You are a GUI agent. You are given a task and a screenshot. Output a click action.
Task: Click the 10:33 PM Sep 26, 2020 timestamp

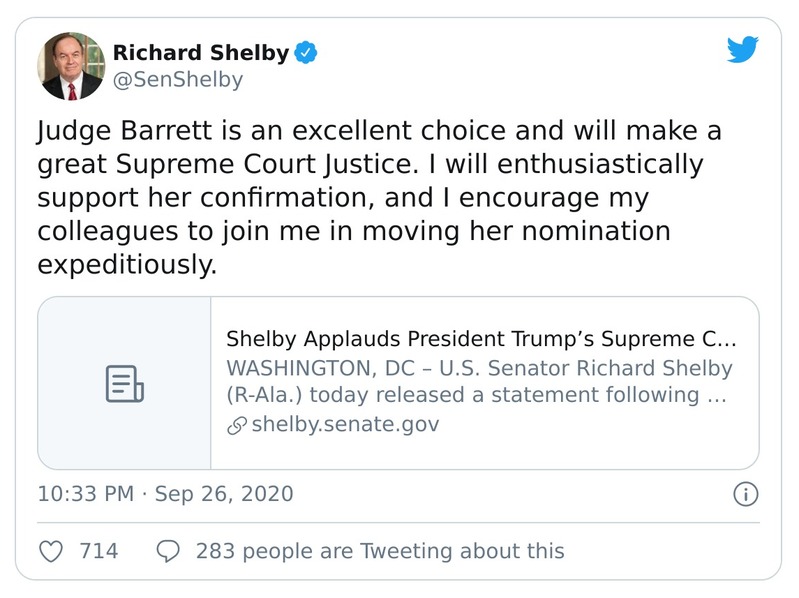[165, 494]
